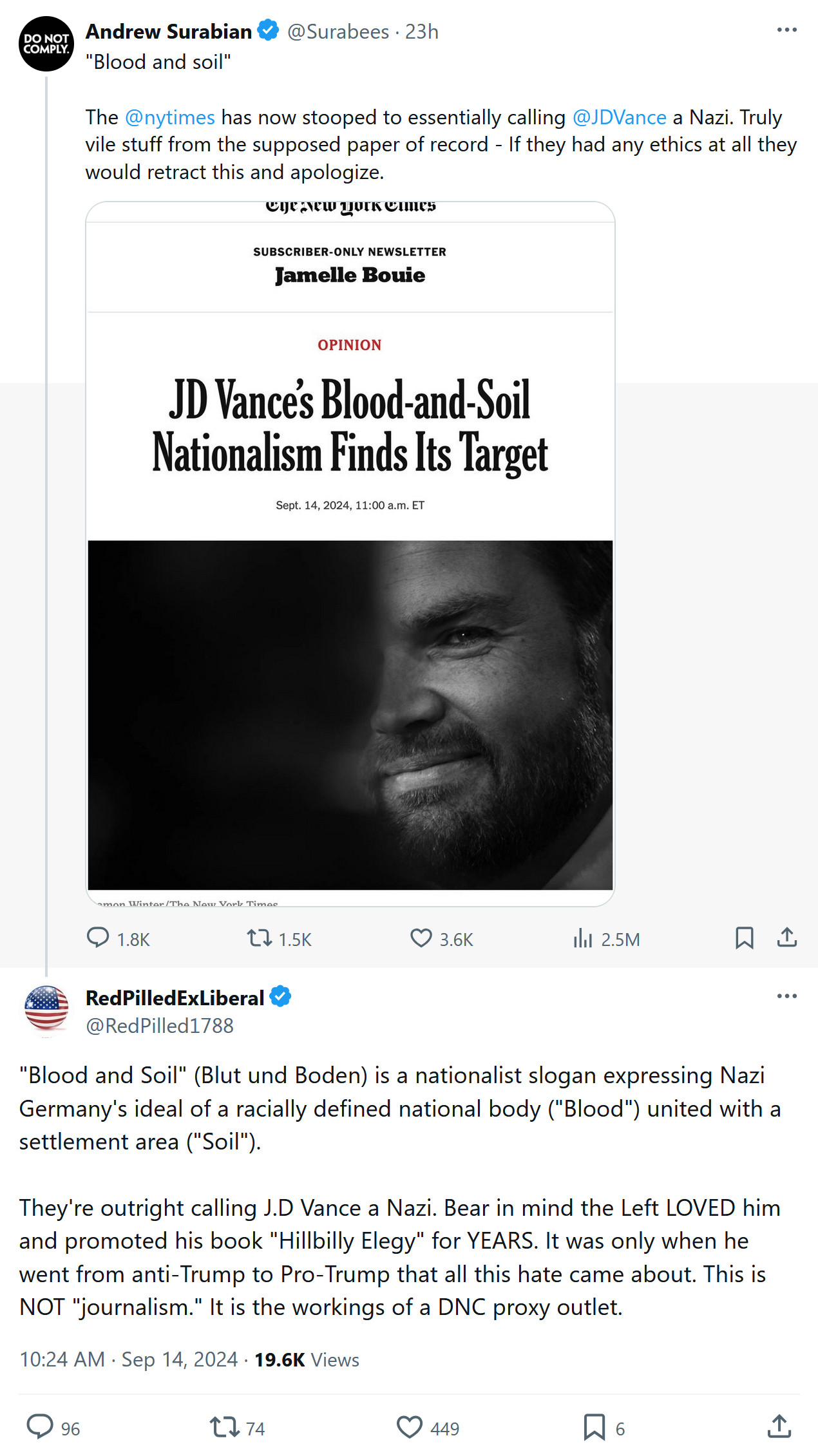Like Andrew Surabian's post
818x1456 pixels.
[x=421, y=938]
